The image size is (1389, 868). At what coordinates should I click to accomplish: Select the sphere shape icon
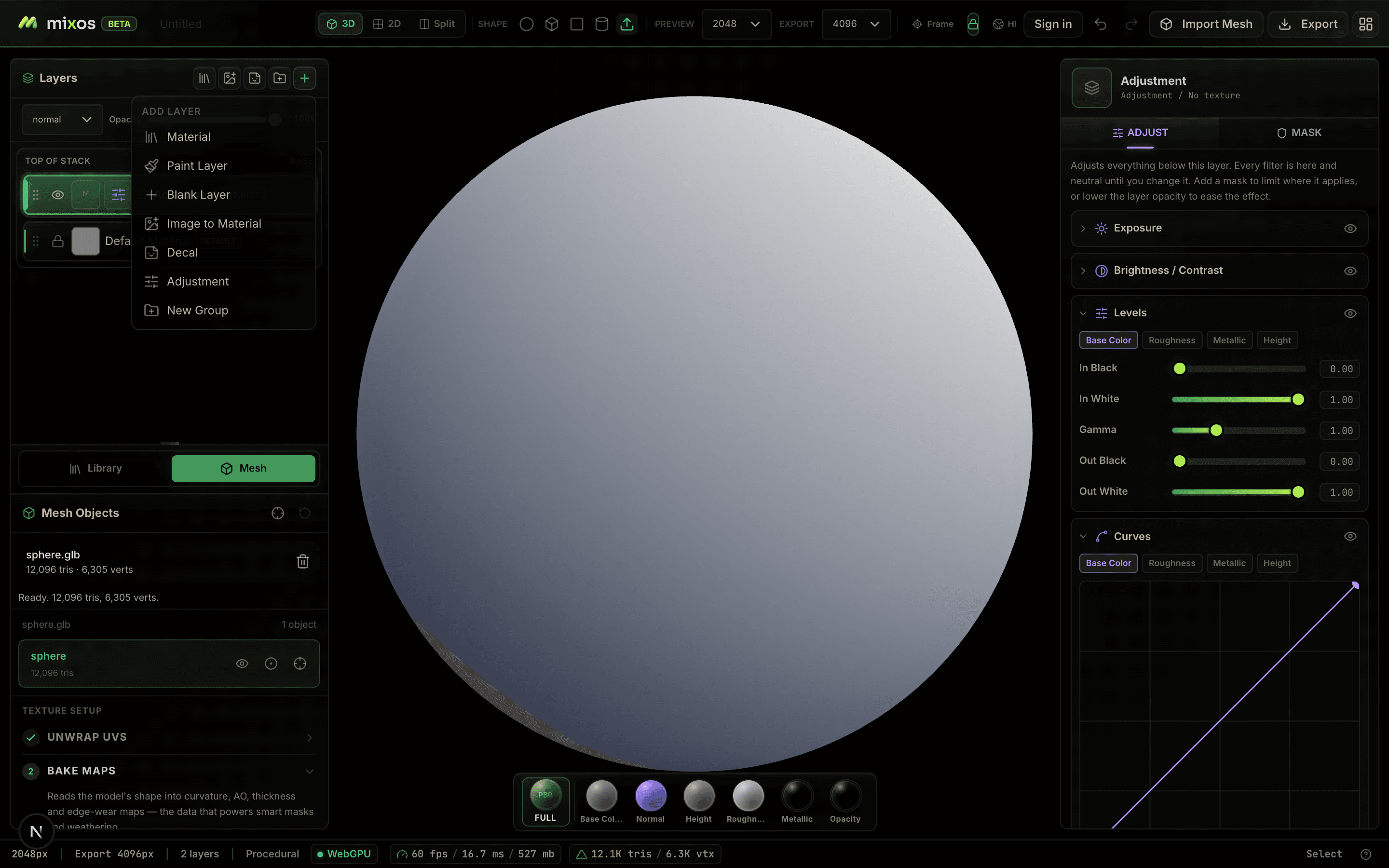526,24
